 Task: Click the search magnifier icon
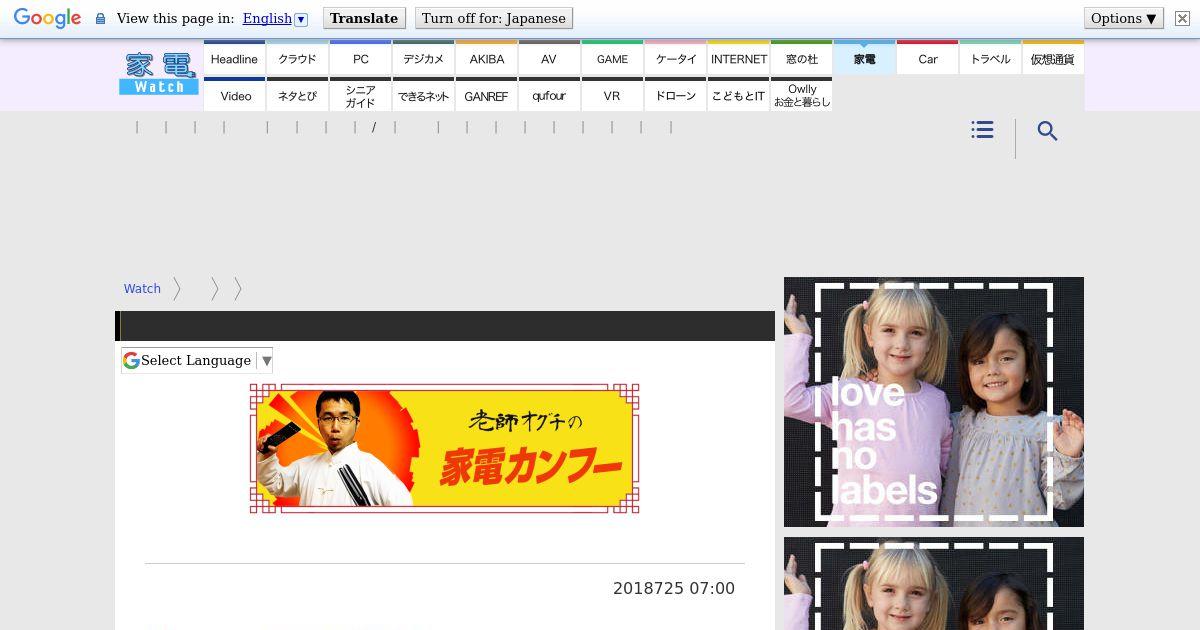tap(1047, 131)
